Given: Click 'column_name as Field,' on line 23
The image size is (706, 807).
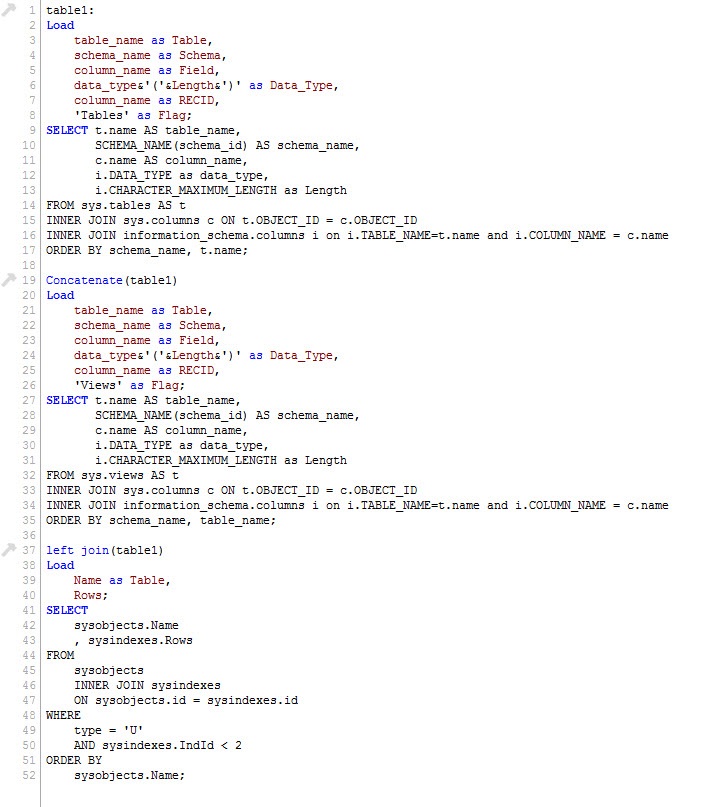Looking at the screenshot, I should pyautogui.click(x=147, y=340).
